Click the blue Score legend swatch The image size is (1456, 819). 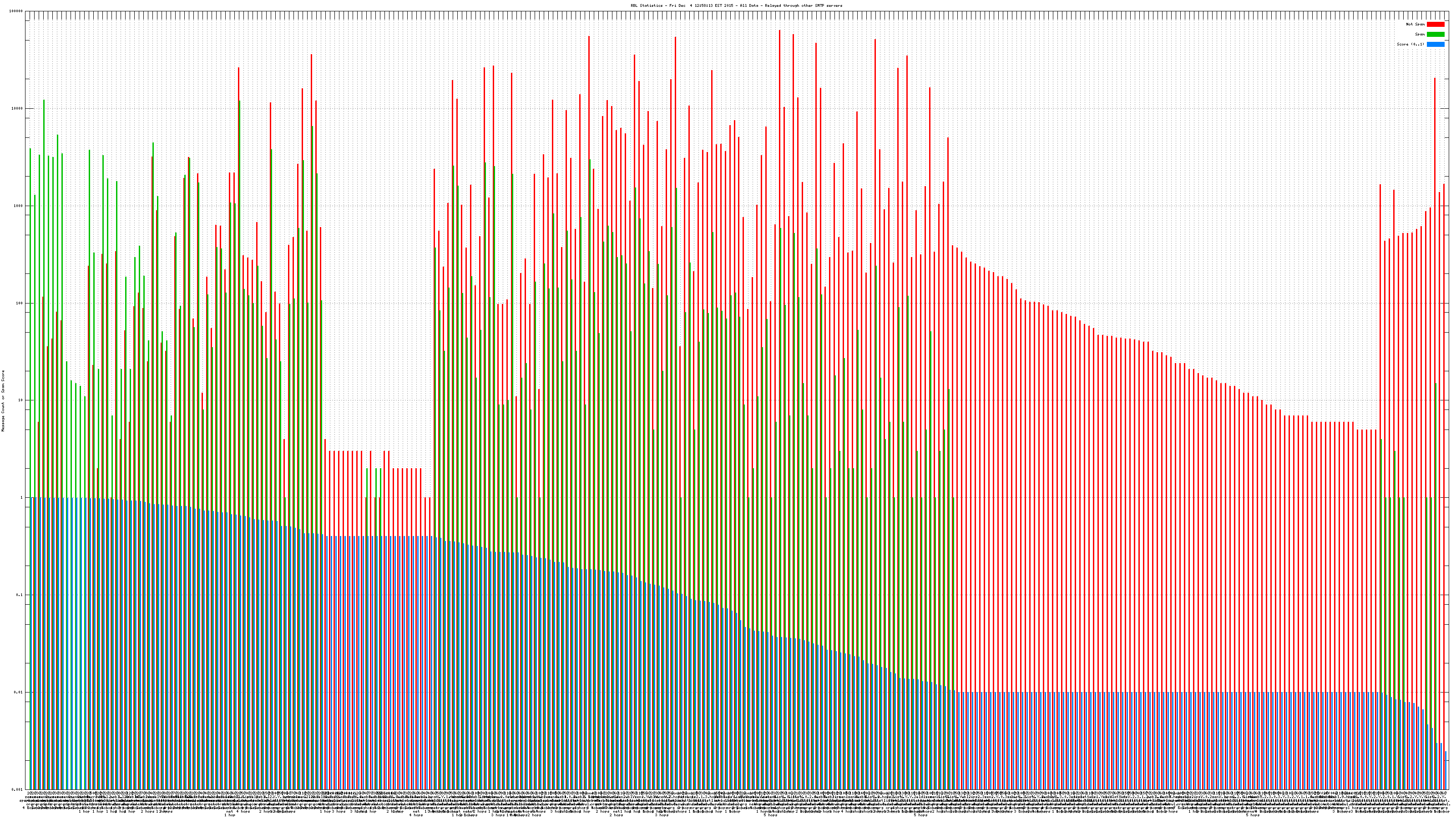tap(1435, 44)
